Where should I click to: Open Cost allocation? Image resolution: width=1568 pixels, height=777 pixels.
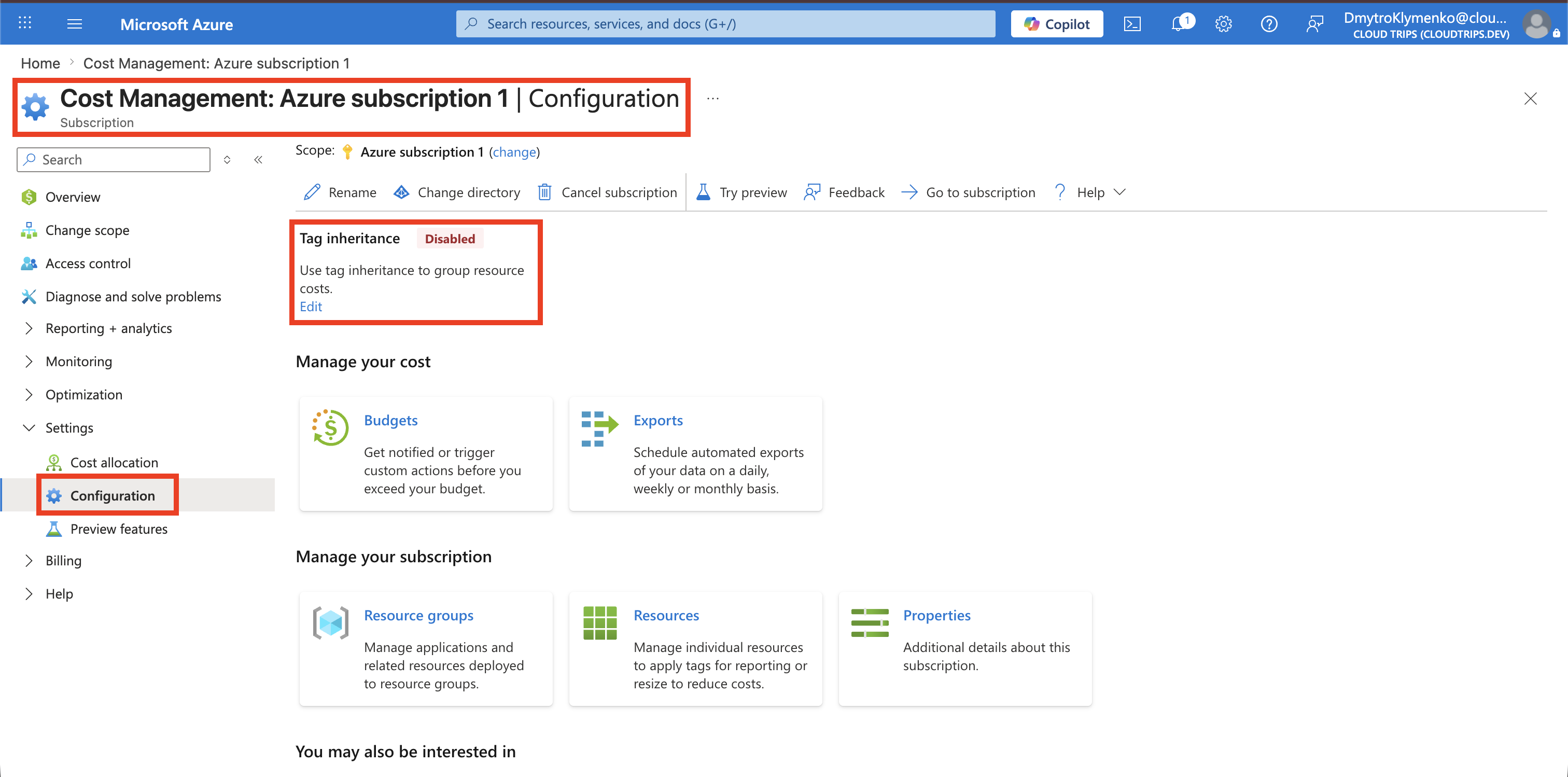(x=115, y=463)
